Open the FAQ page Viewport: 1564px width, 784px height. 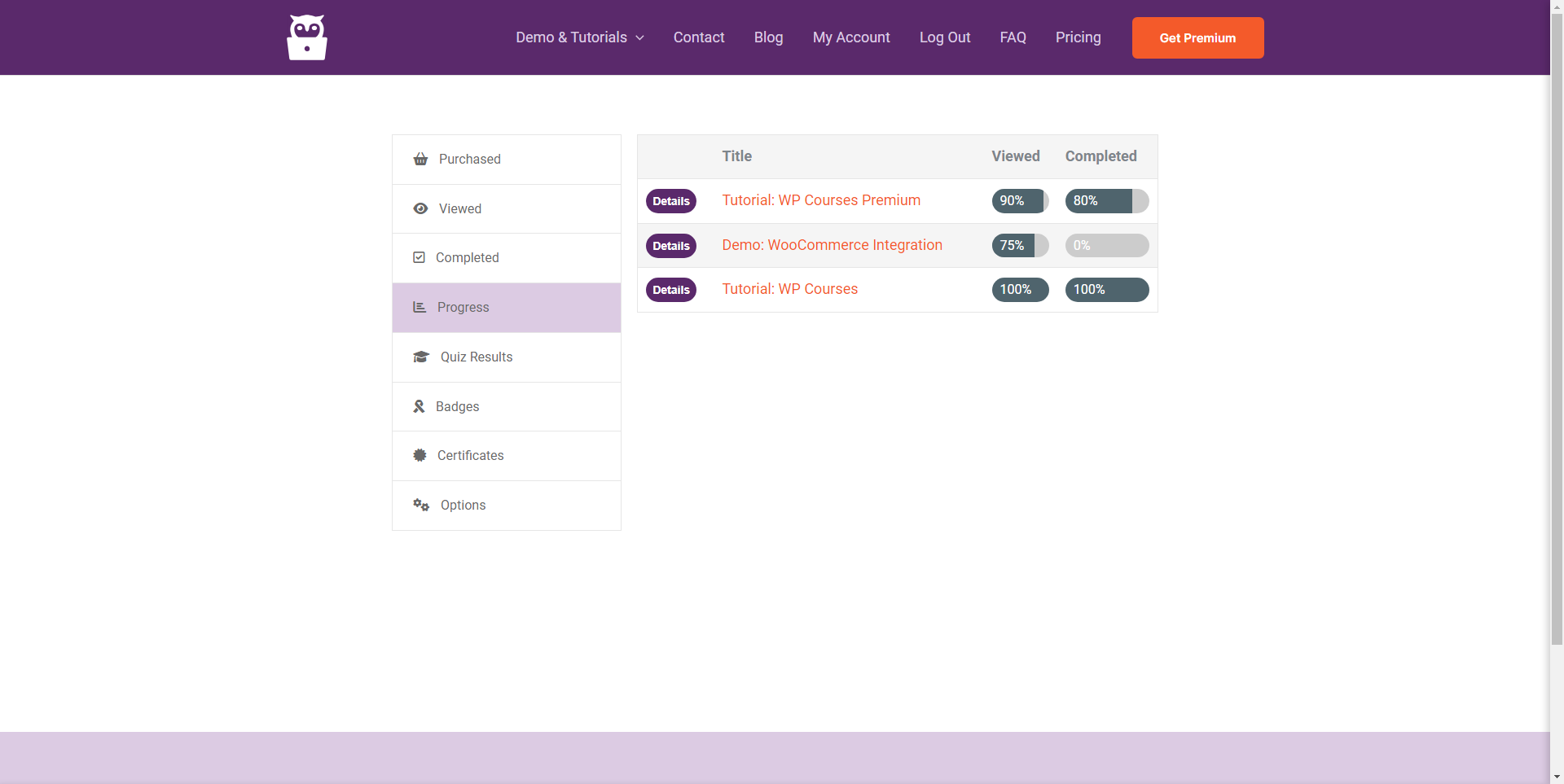[1013, 37]
